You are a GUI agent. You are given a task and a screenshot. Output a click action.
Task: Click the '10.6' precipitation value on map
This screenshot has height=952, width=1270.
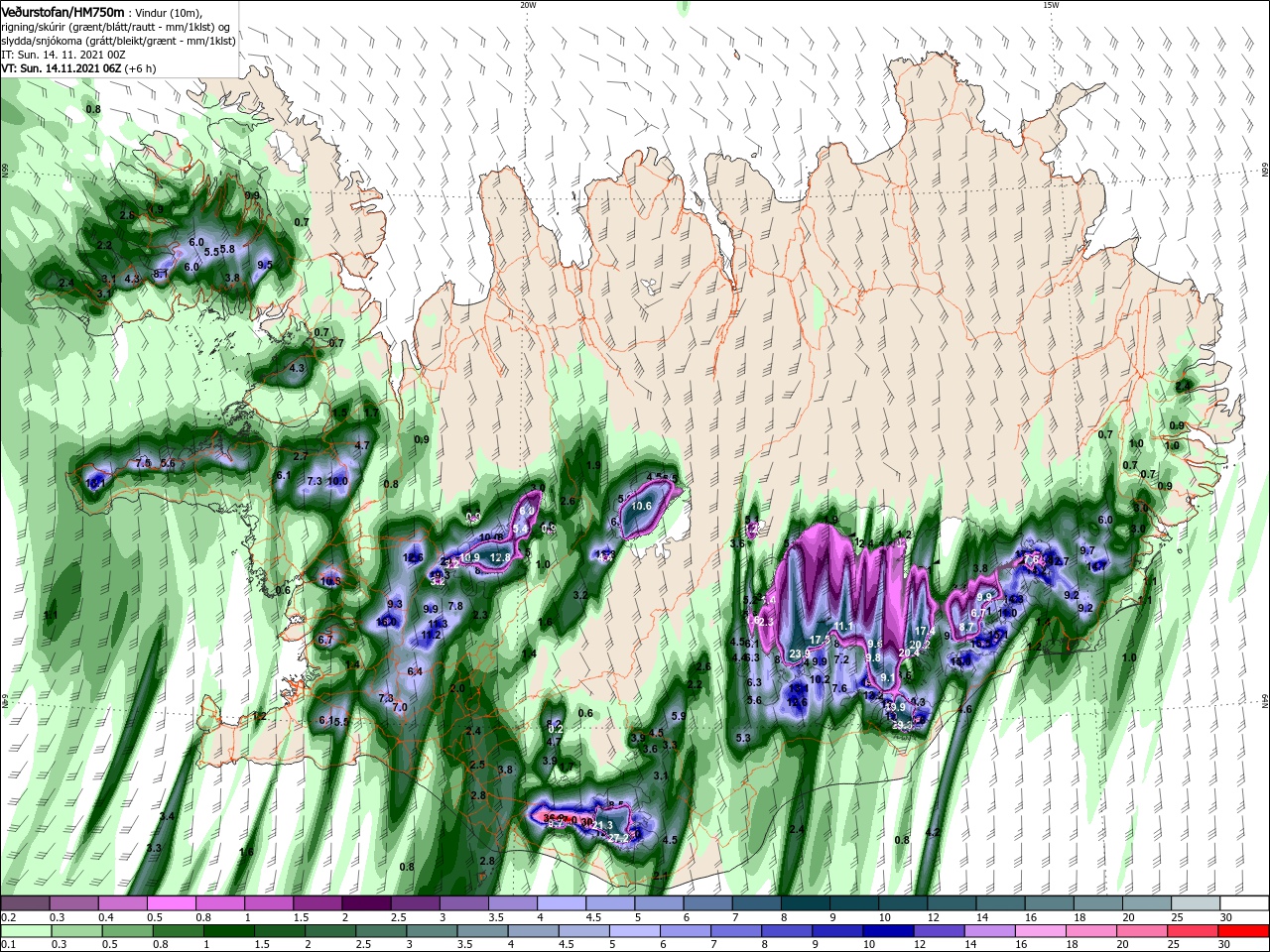[641, 506]
